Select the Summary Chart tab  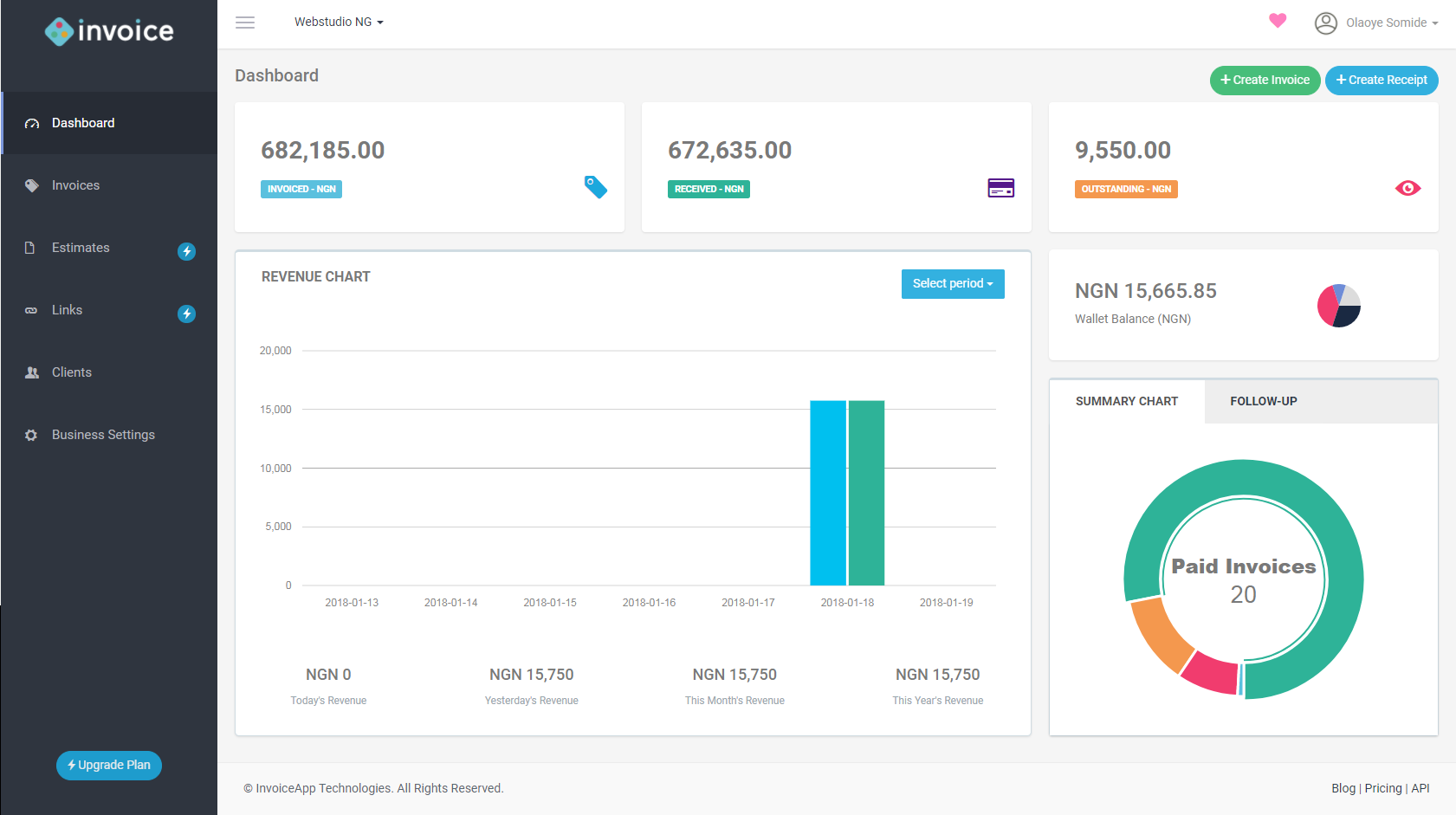click(1127, 401)
